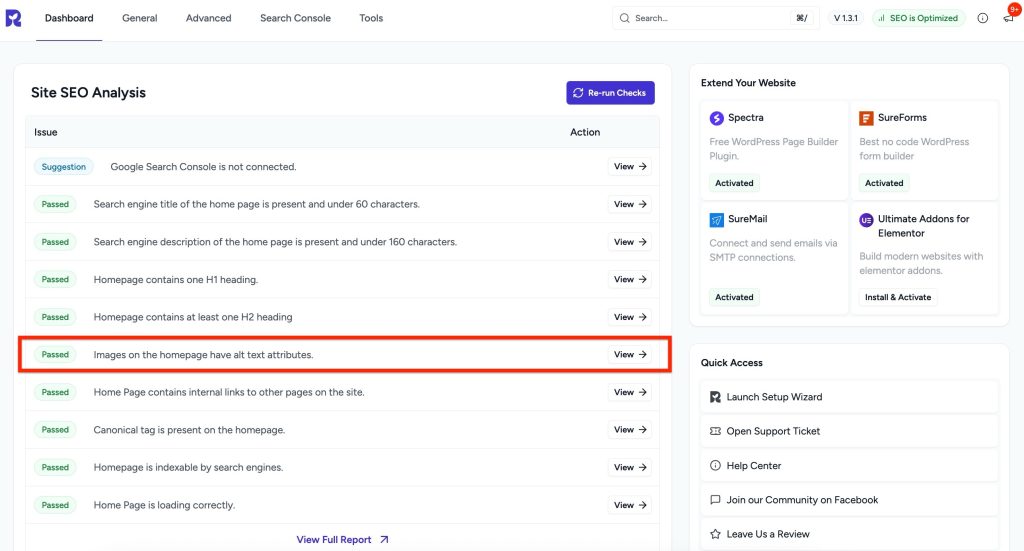Viewport: 1024px width, 551px height.
Task: Click the info circle icon in header
Action: pos(982,18)
